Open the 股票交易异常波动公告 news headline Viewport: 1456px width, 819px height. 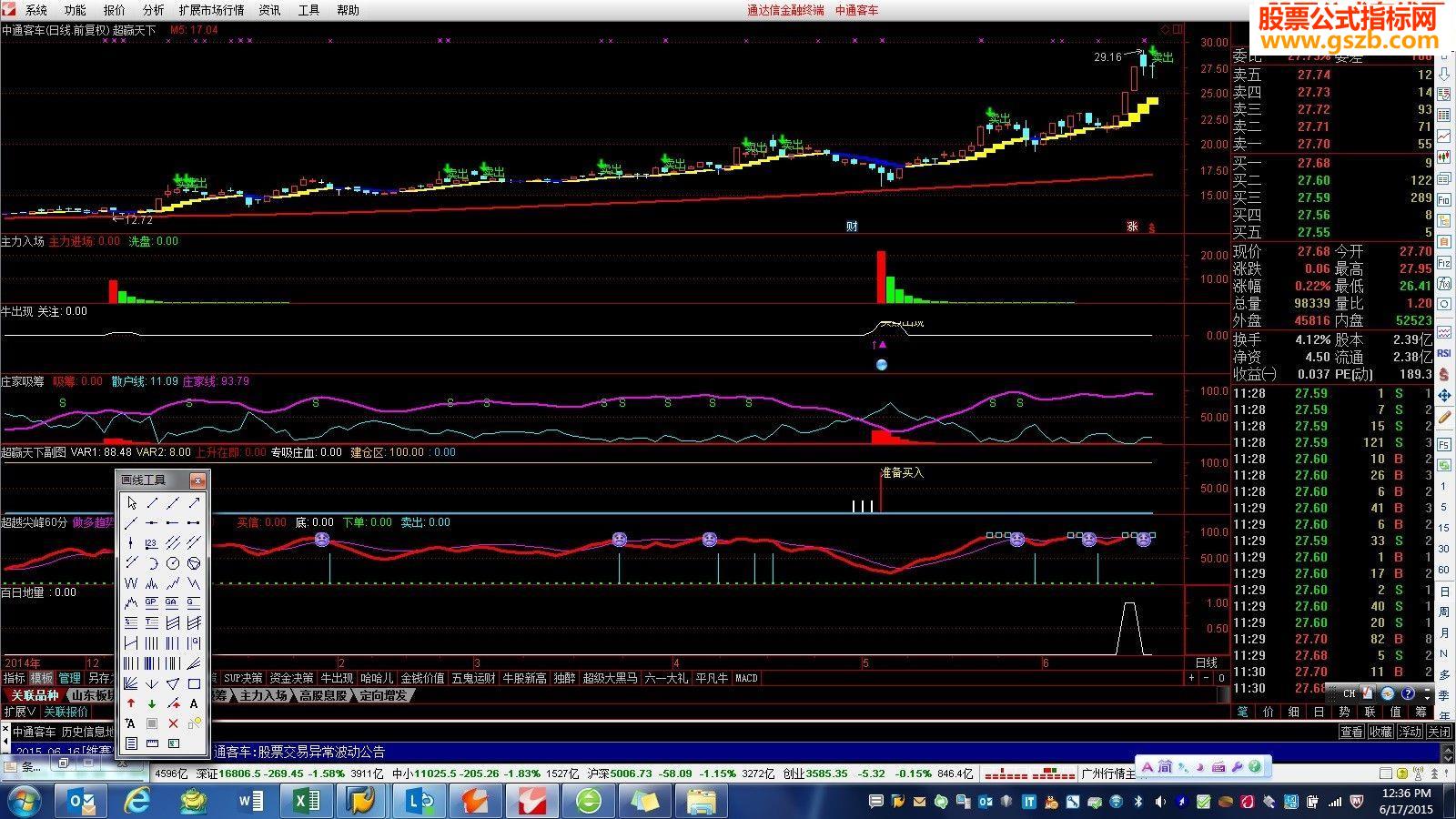(x=321, y=752)
